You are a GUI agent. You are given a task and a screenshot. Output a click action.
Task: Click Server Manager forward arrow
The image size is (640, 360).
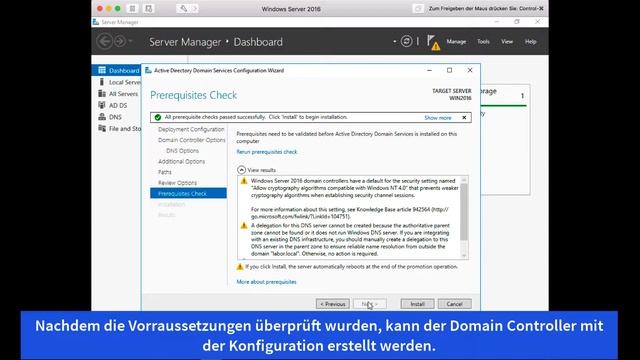[x=120, y=42]
